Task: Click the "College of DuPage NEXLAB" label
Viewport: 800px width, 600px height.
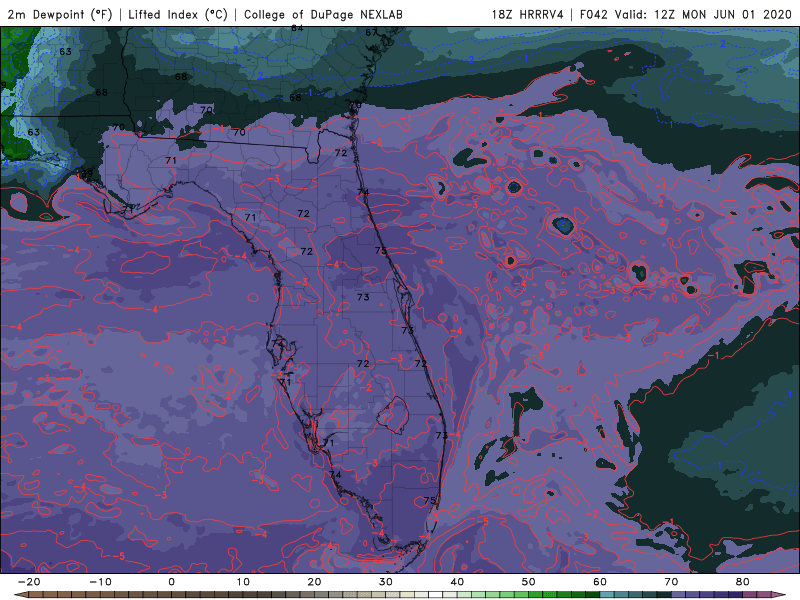Action: [x=323, y=14]
